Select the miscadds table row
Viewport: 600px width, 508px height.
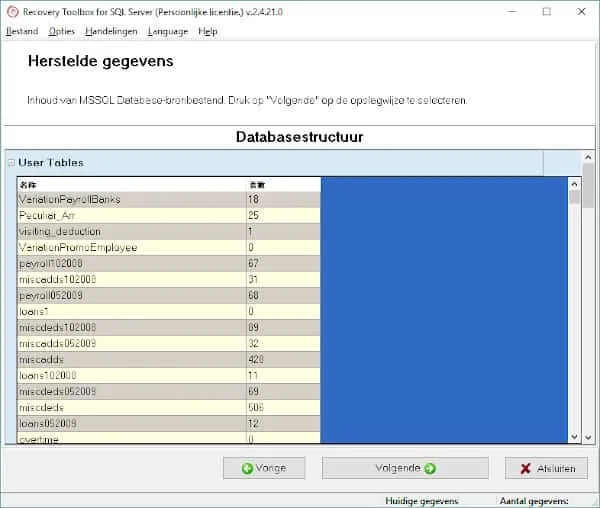[169, 360]
